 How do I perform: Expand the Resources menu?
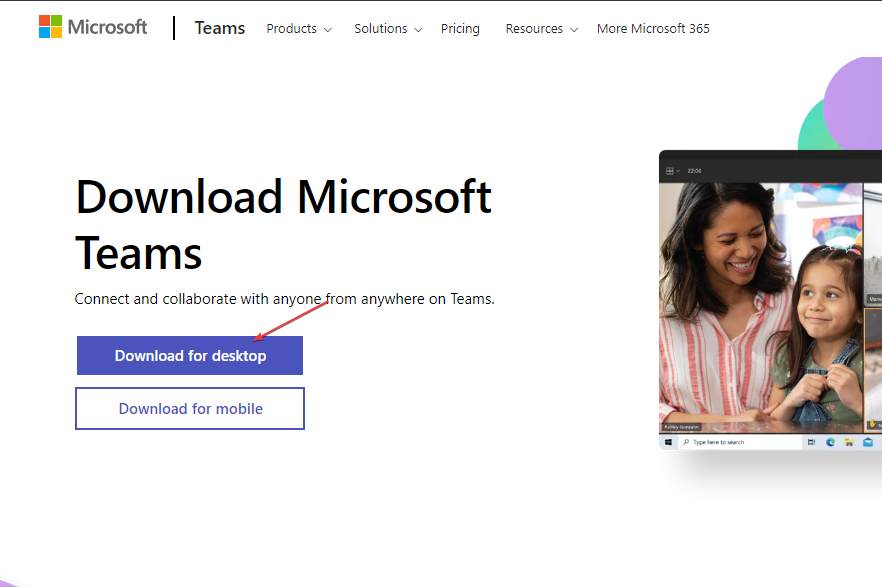click(x=541, y=29)
